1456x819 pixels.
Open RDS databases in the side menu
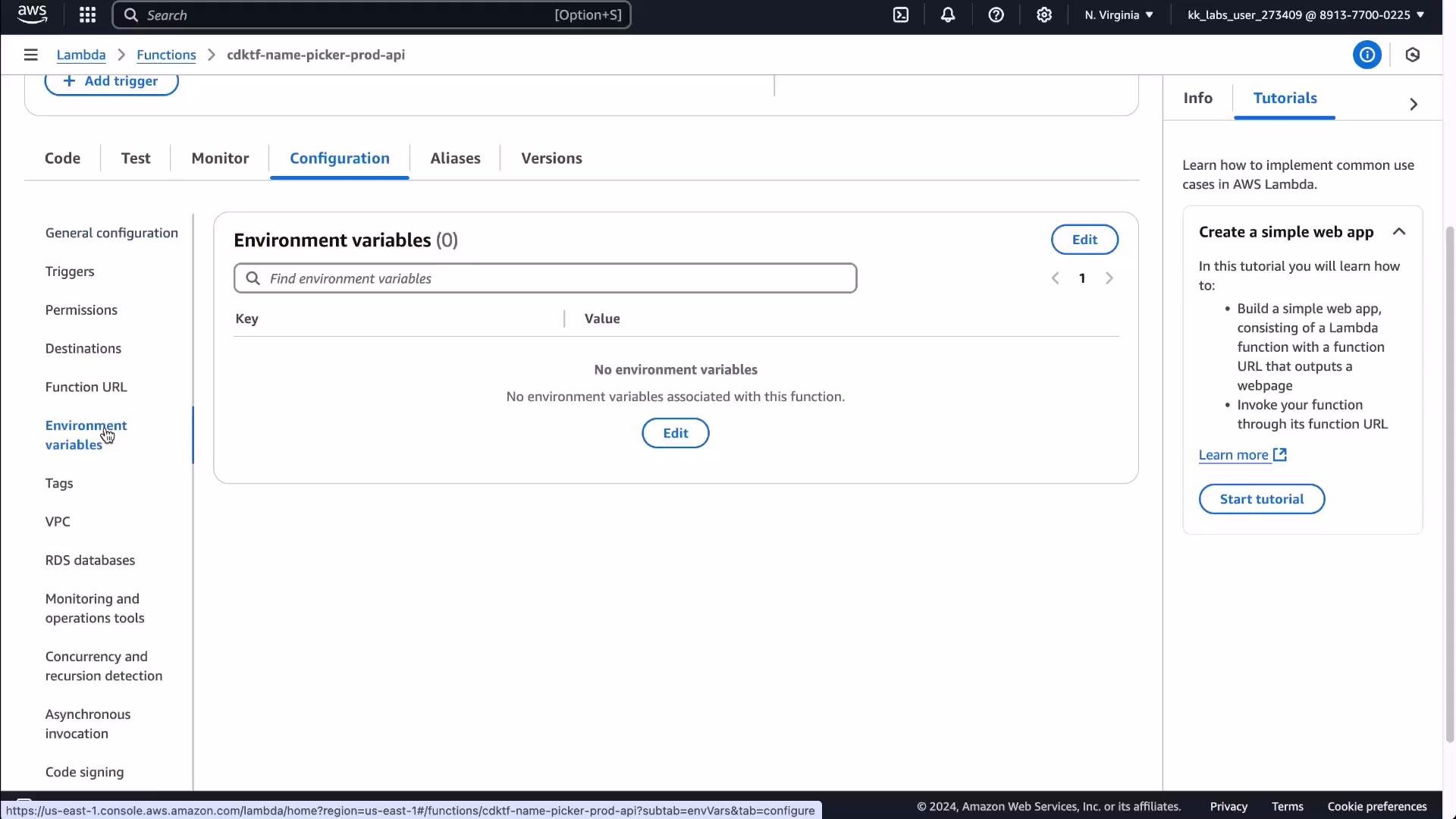pyautogui.click(x=90, y=560)
